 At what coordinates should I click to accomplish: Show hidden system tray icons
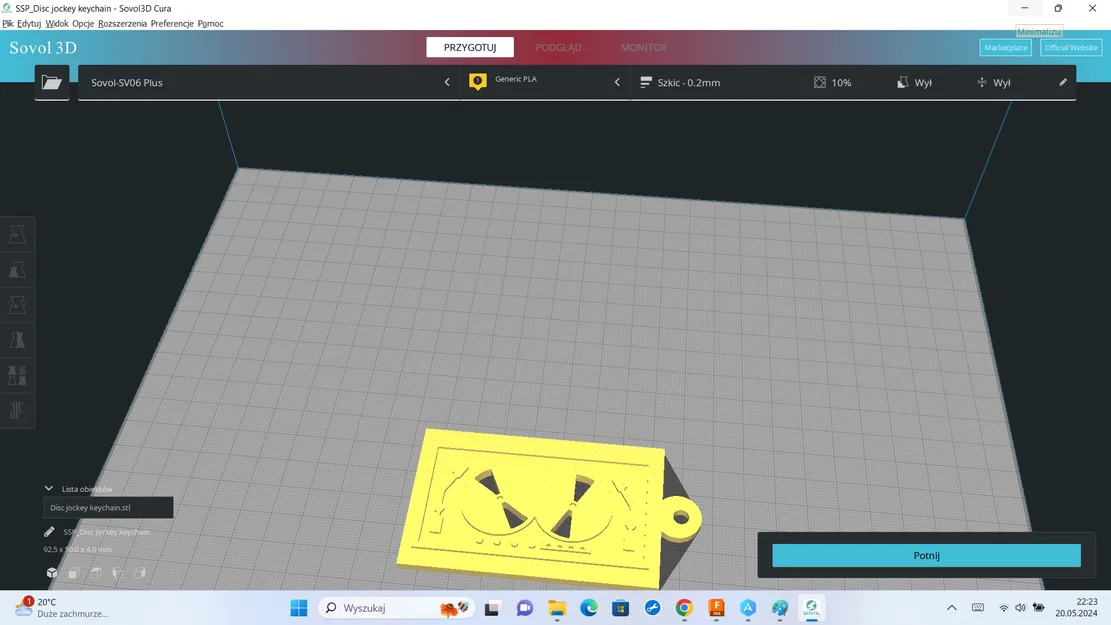point(952,608)
